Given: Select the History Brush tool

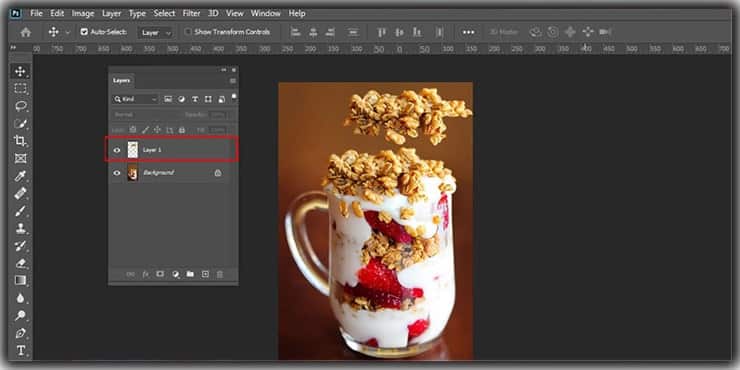Looking at the screenshot, I should tap(20, 246).
